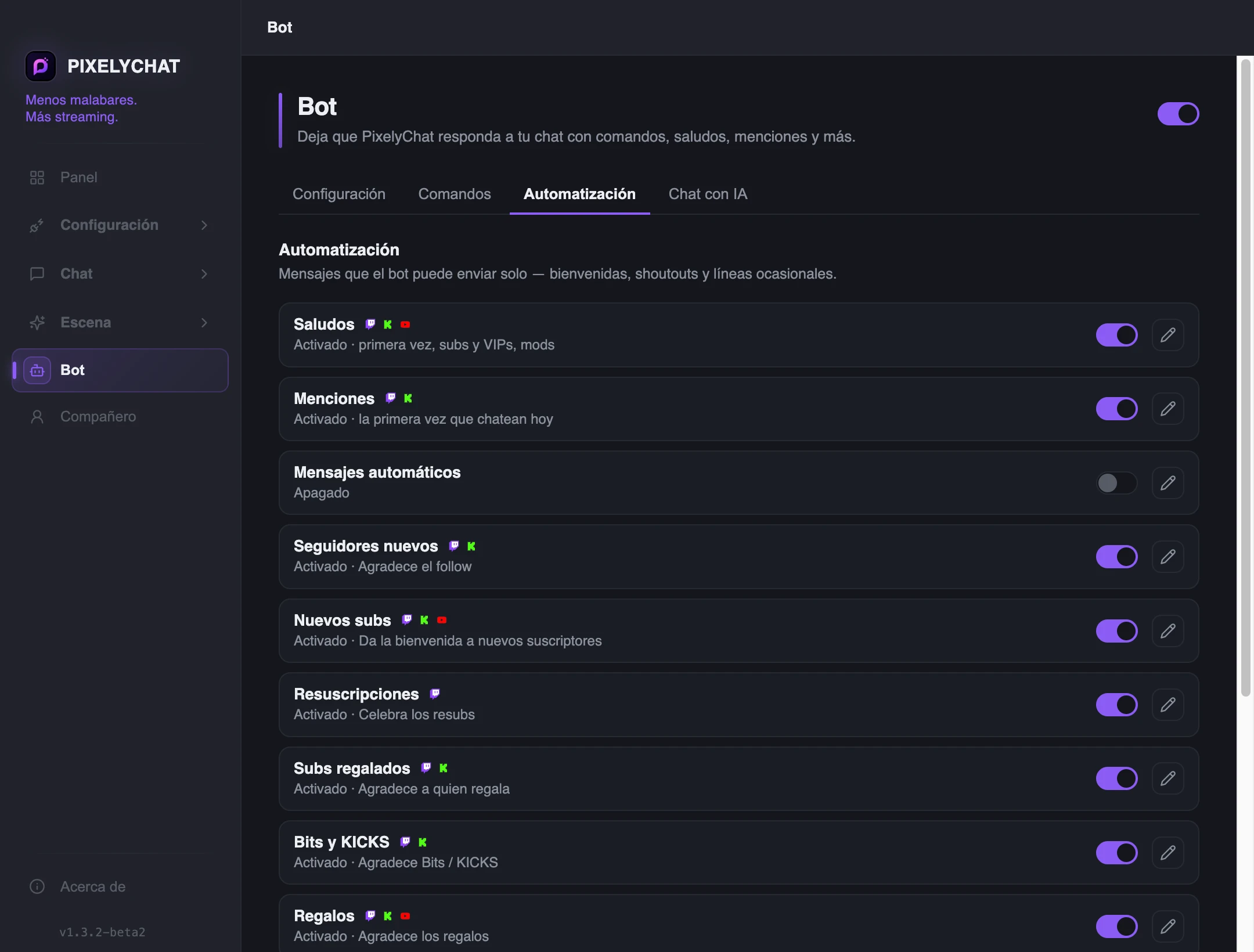The image size is (1254, 952).
Task: Expand the Chat sidebar chevron
Action: tap(204, 274)
